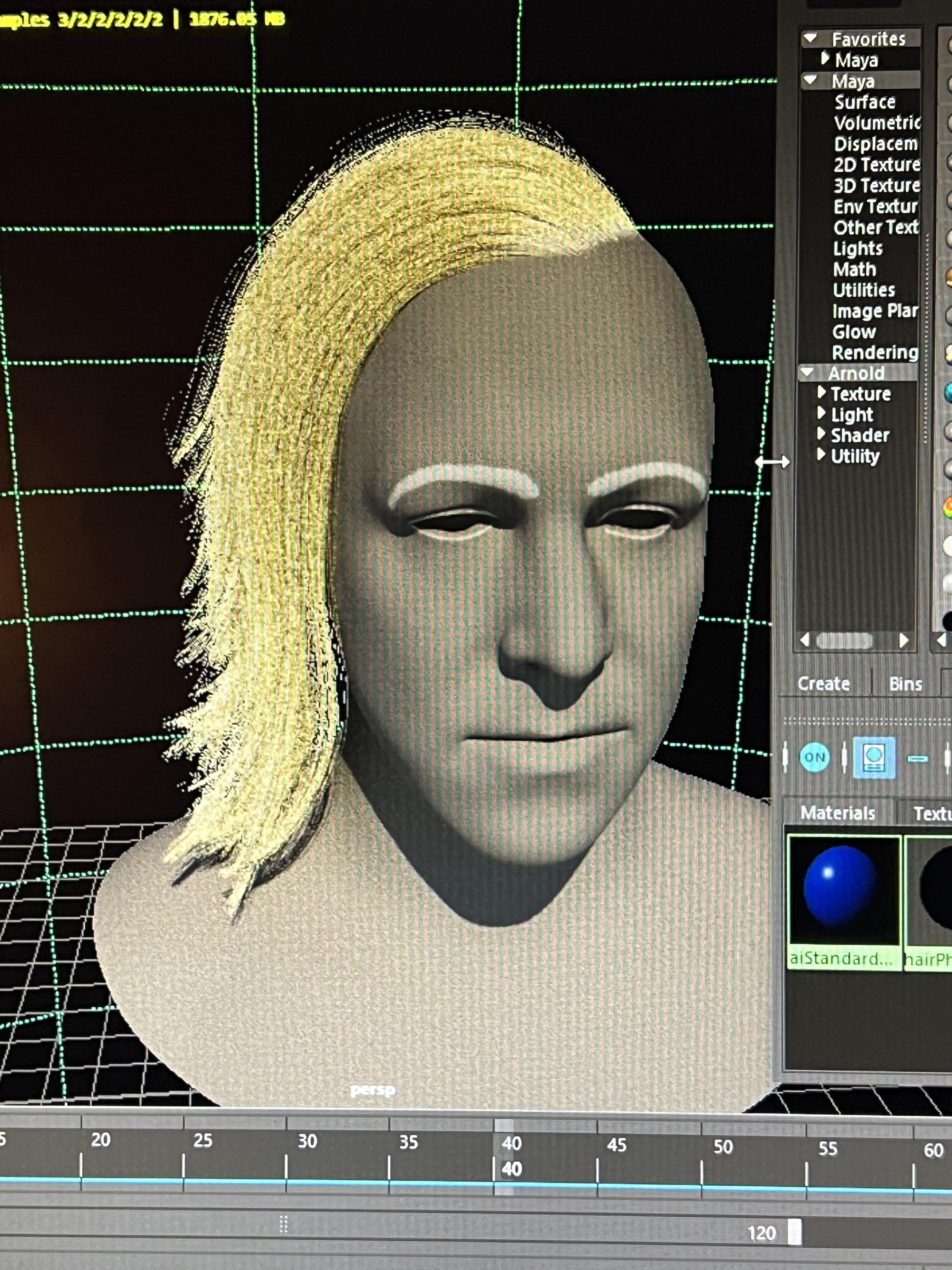Screen dimensions: 952x1270
Task: Expand Maya under Favorites
Action: pos(825,59)
